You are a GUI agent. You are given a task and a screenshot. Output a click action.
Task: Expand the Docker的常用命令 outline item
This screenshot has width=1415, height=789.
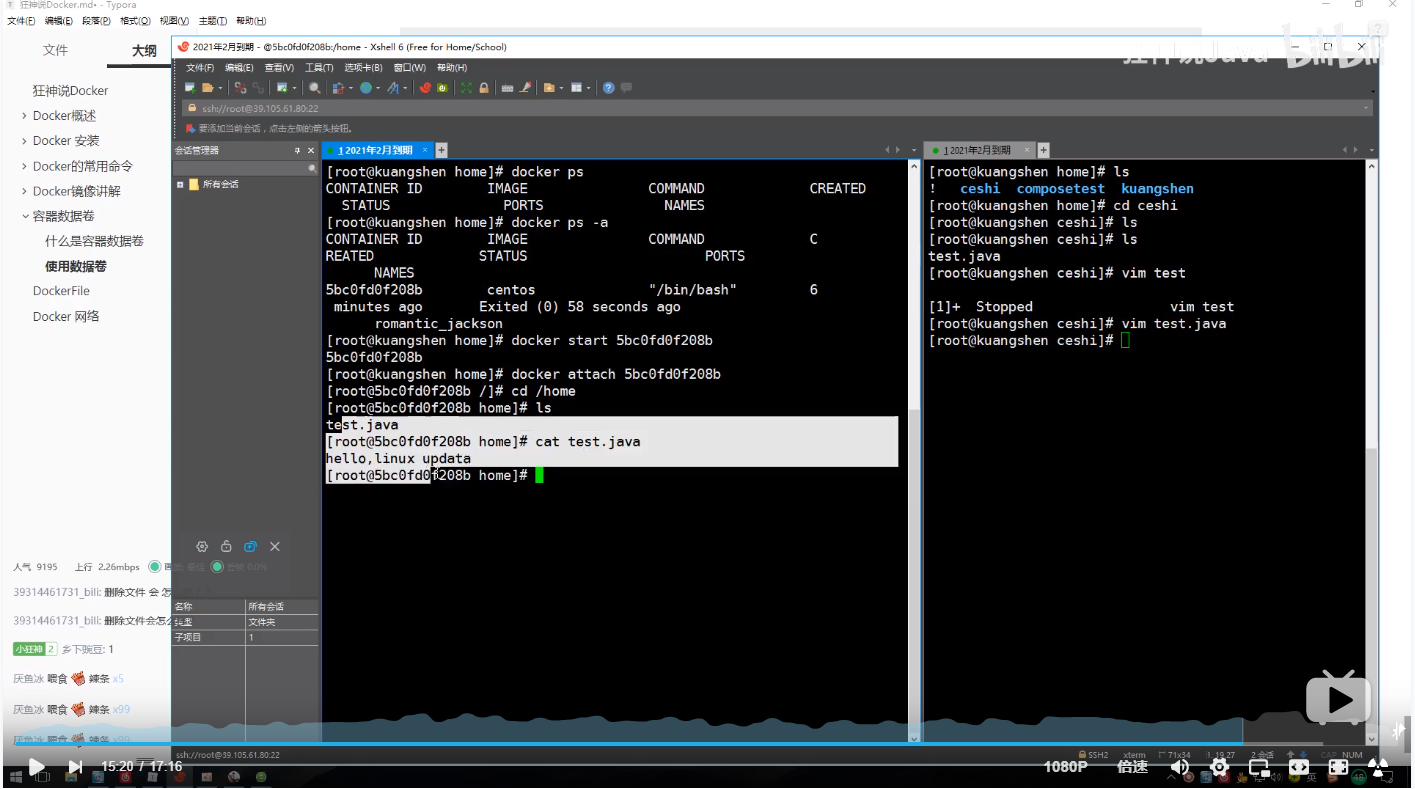24,166
